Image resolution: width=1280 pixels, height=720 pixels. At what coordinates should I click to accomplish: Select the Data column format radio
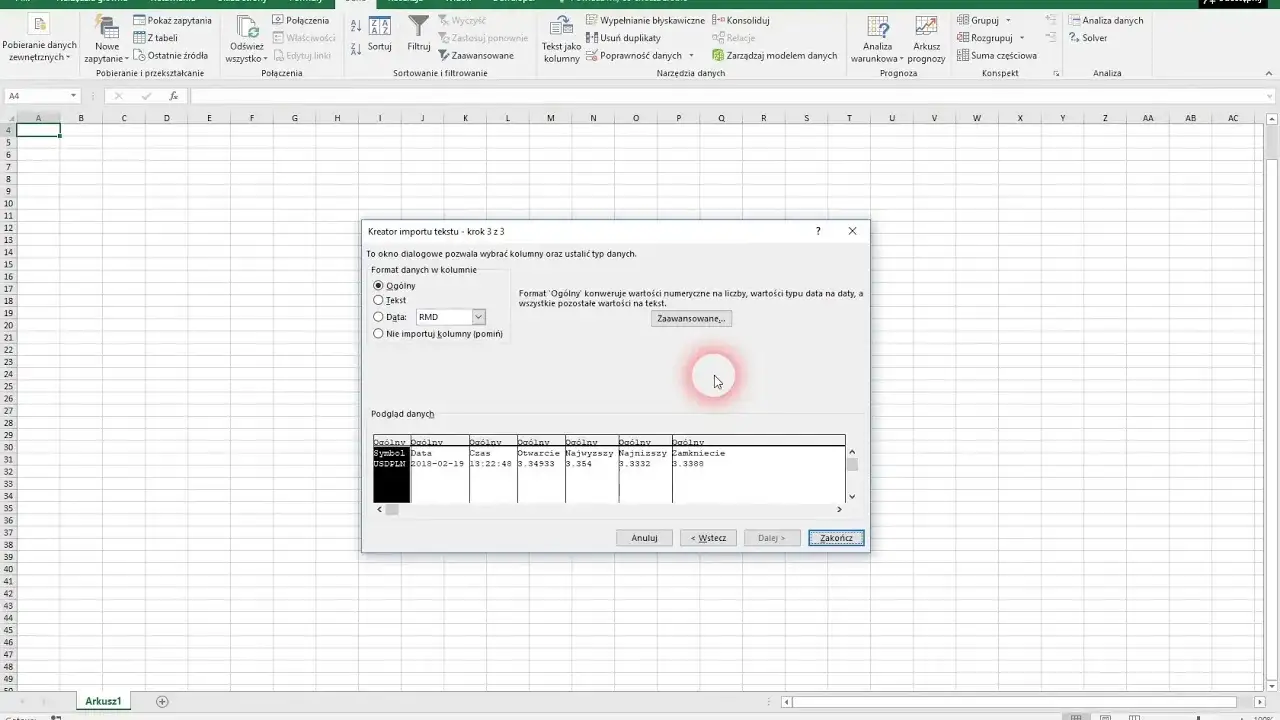tap(378, 317)
